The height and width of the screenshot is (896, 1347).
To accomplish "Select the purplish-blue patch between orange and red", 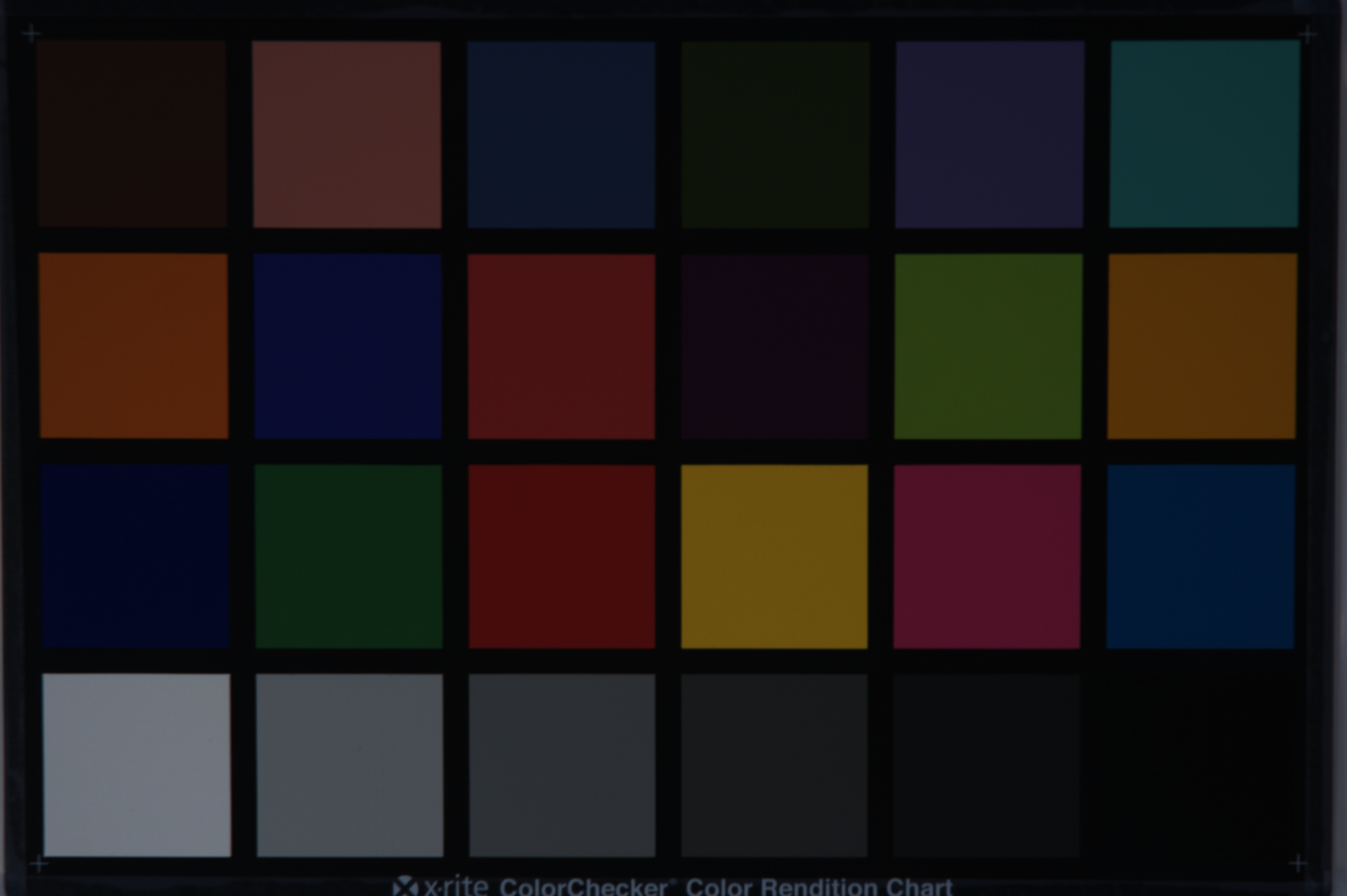I will 347,346.
